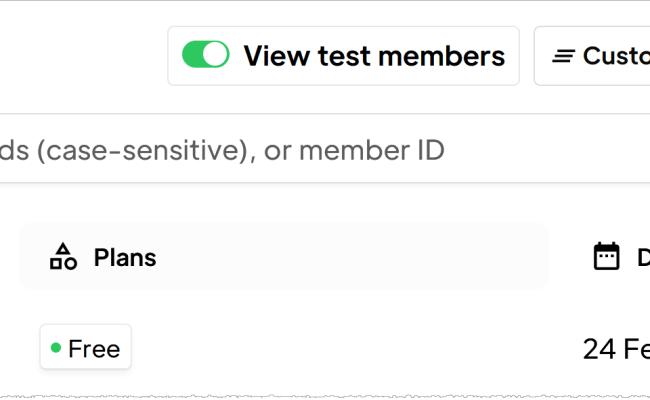This screenshot has height=400, width=650.
Task: Click the "View test members" label text
Action: tap(374, 56)
